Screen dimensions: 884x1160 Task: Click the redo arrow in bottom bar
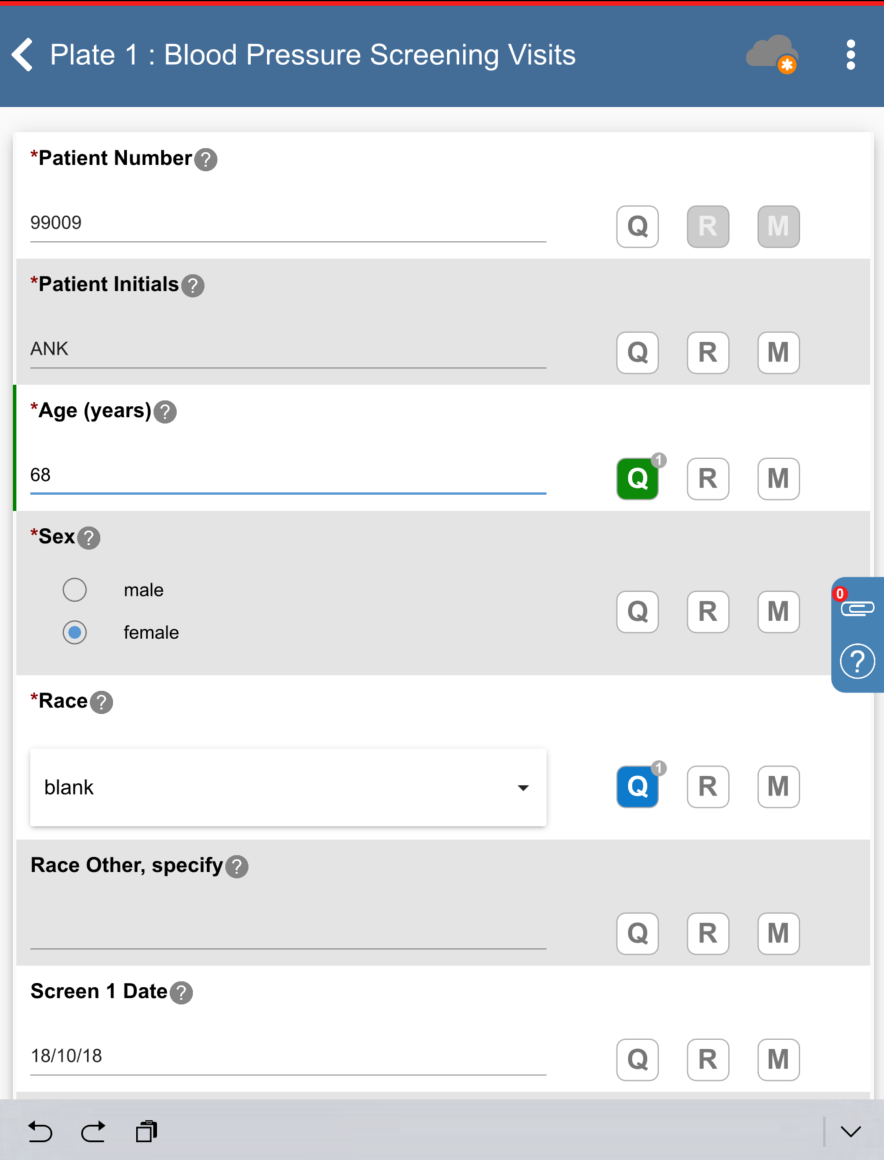(x=93, y=1132)
